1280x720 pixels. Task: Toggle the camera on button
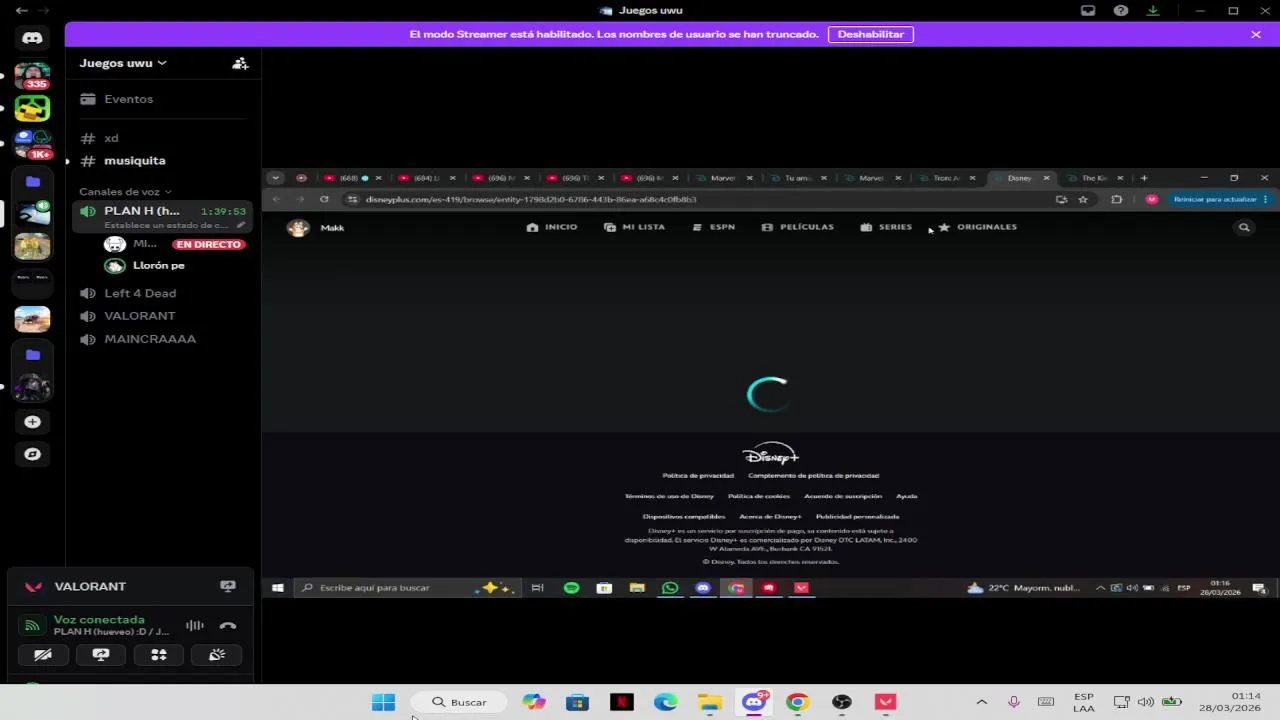[x=43, y=655]
